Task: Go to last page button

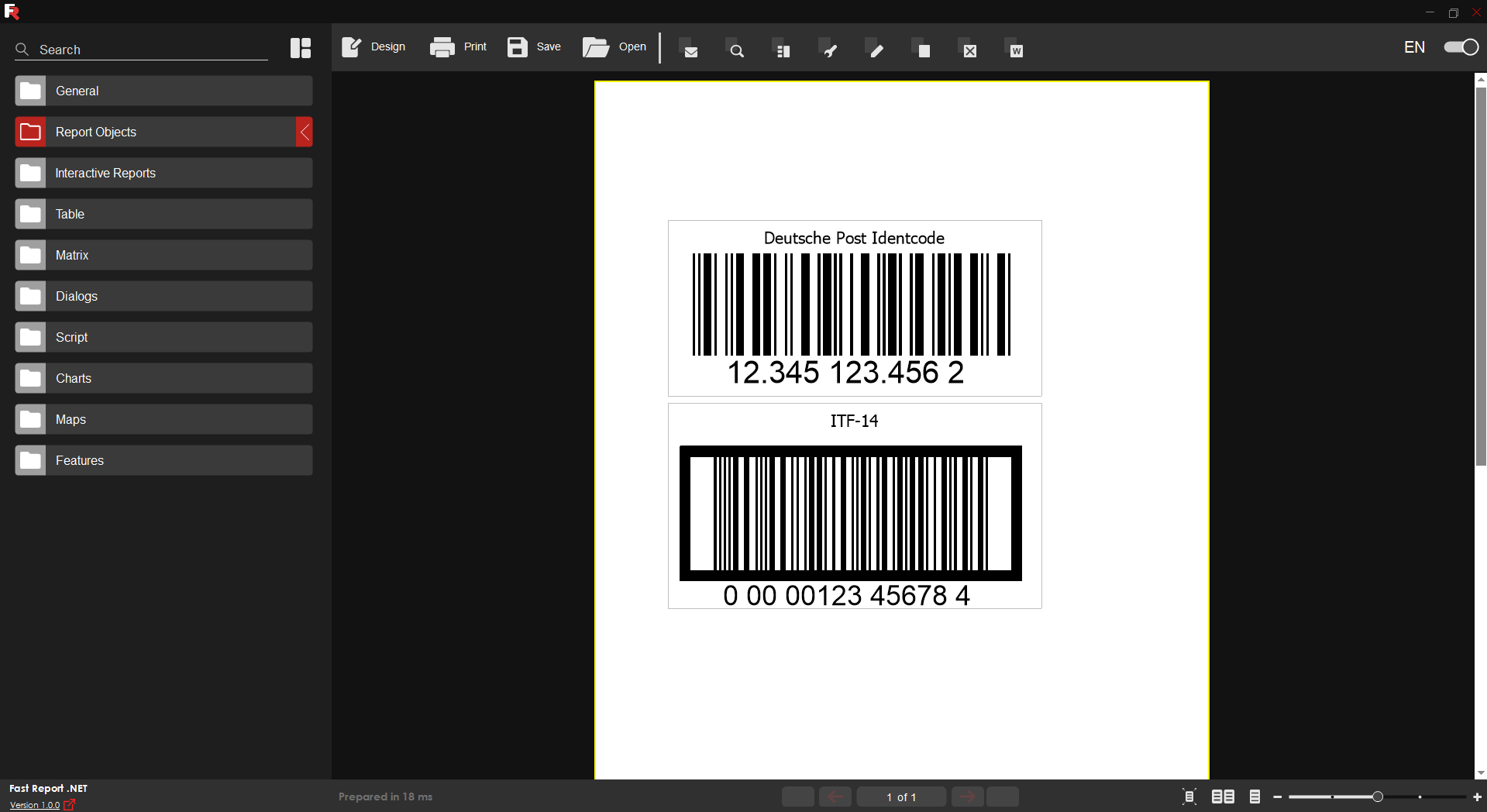Action: coord(1003,797)
